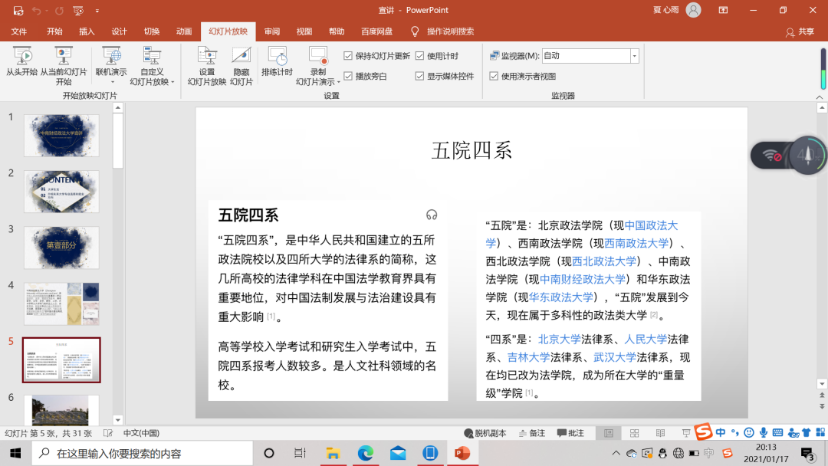828x466 pixels.
Task: Click 批注 comments button in status bar
Action: [570, 433]
